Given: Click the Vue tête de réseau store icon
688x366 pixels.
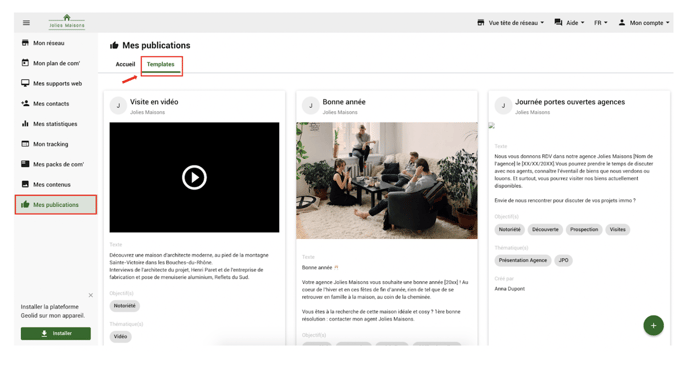Looking at the screenshot, I should click(x=481, y=22).
